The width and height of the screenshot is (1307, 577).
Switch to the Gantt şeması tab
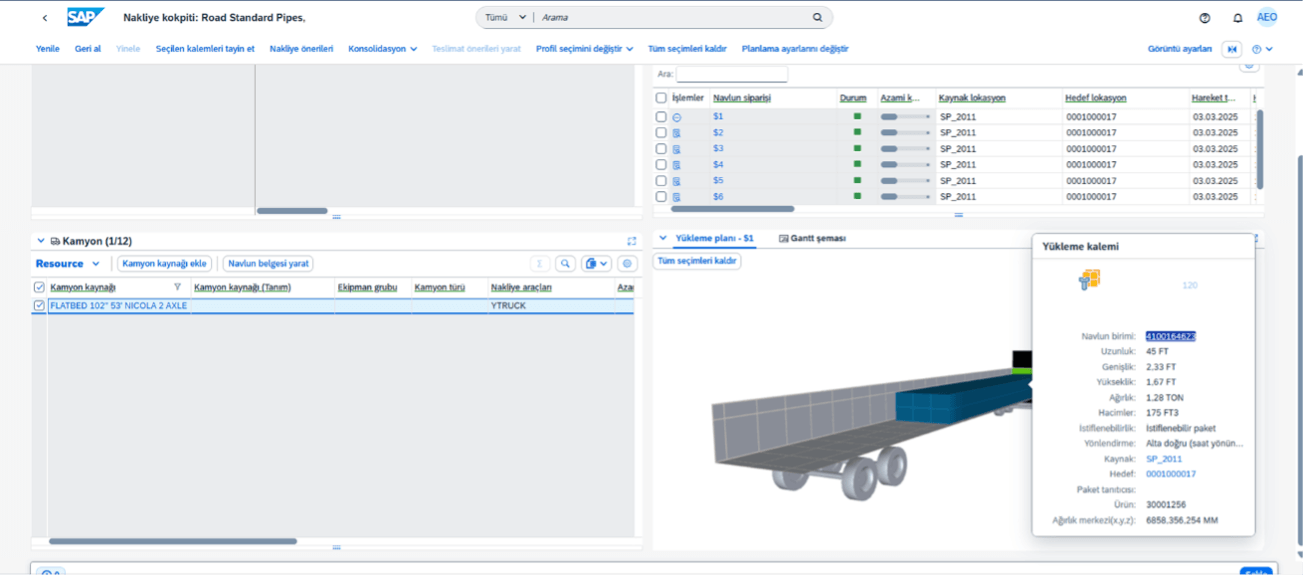pos(812,239)
